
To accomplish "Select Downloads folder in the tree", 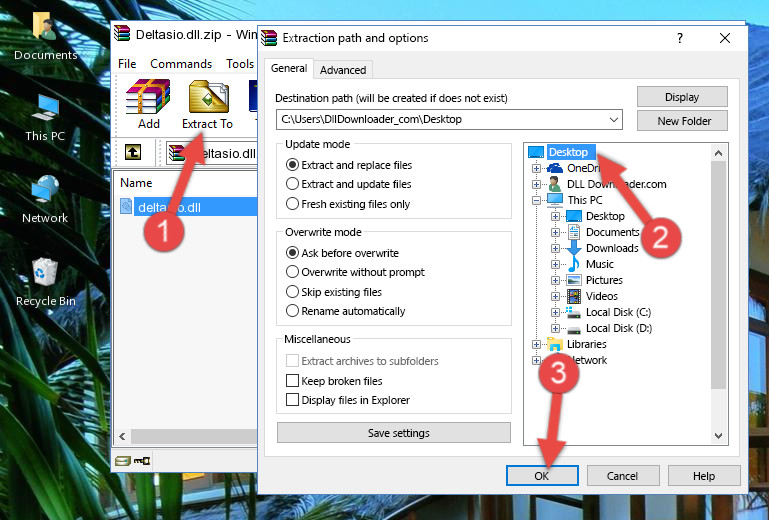I will [612, 248].
